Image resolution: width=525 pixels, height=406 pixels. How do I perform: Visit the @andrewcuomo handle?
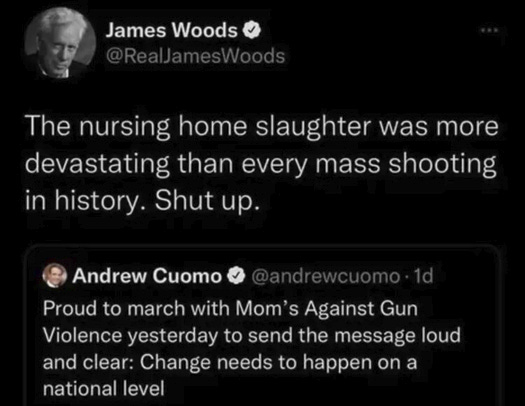tap(325, 276)
